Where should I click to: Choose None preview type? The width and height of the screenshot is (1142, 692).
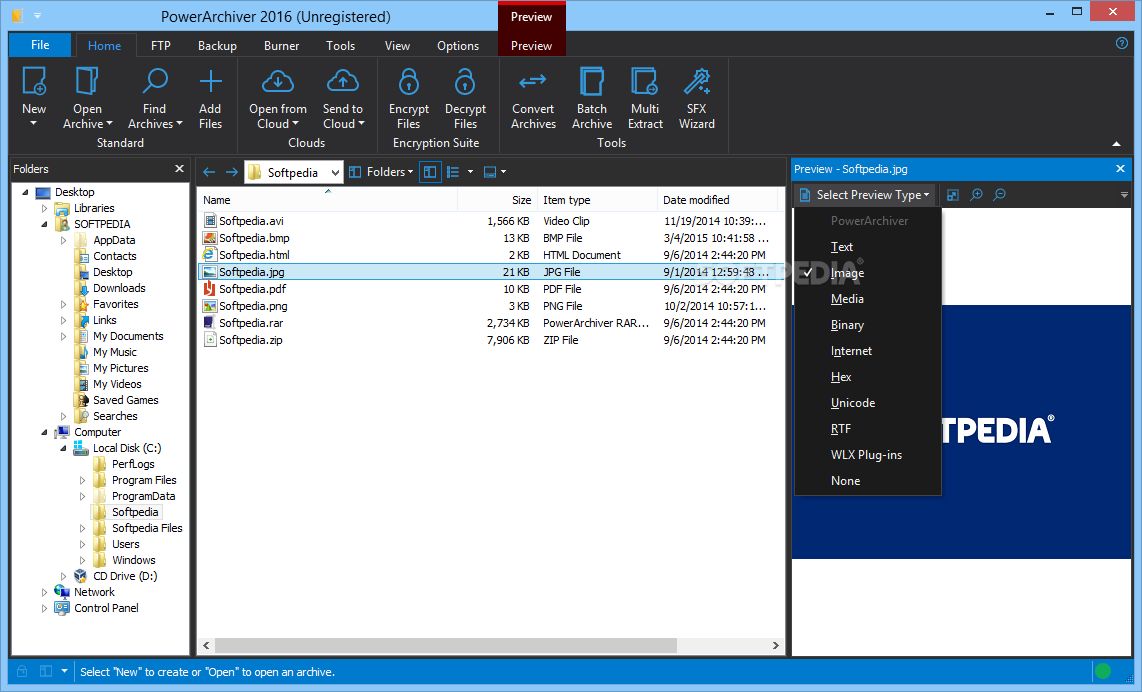pos(868,481)
